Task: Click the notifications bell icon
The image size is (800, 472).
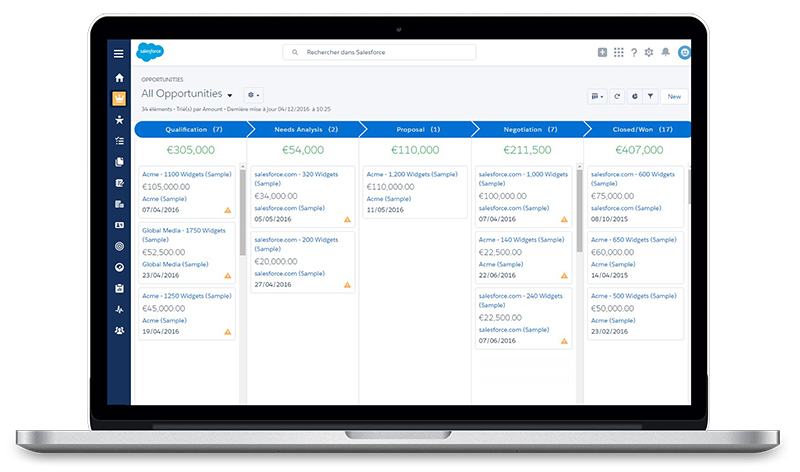Action: coord(665,53)
